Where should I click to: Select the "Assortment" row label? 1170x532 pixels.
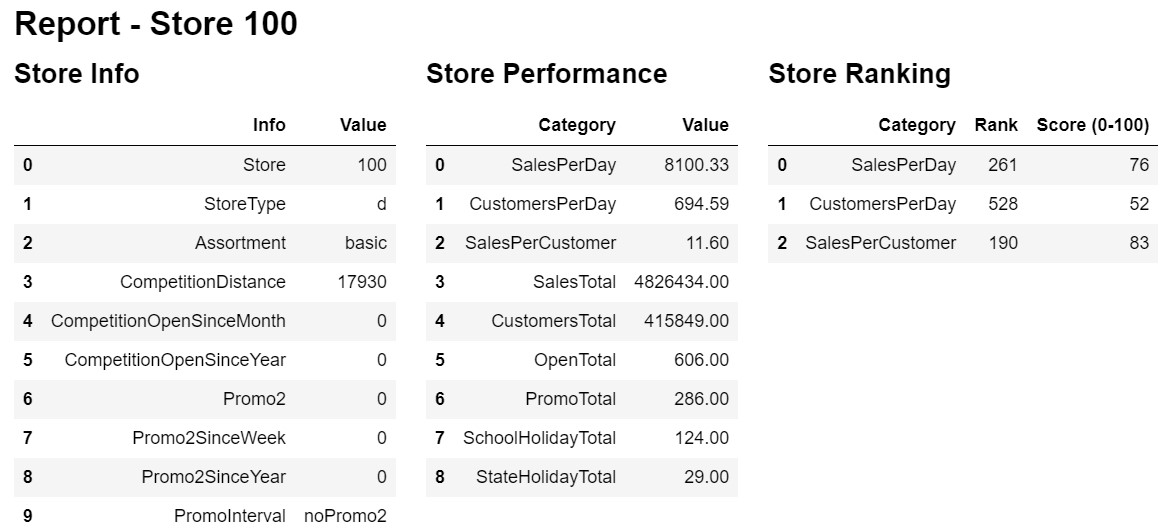click(240, 243)
